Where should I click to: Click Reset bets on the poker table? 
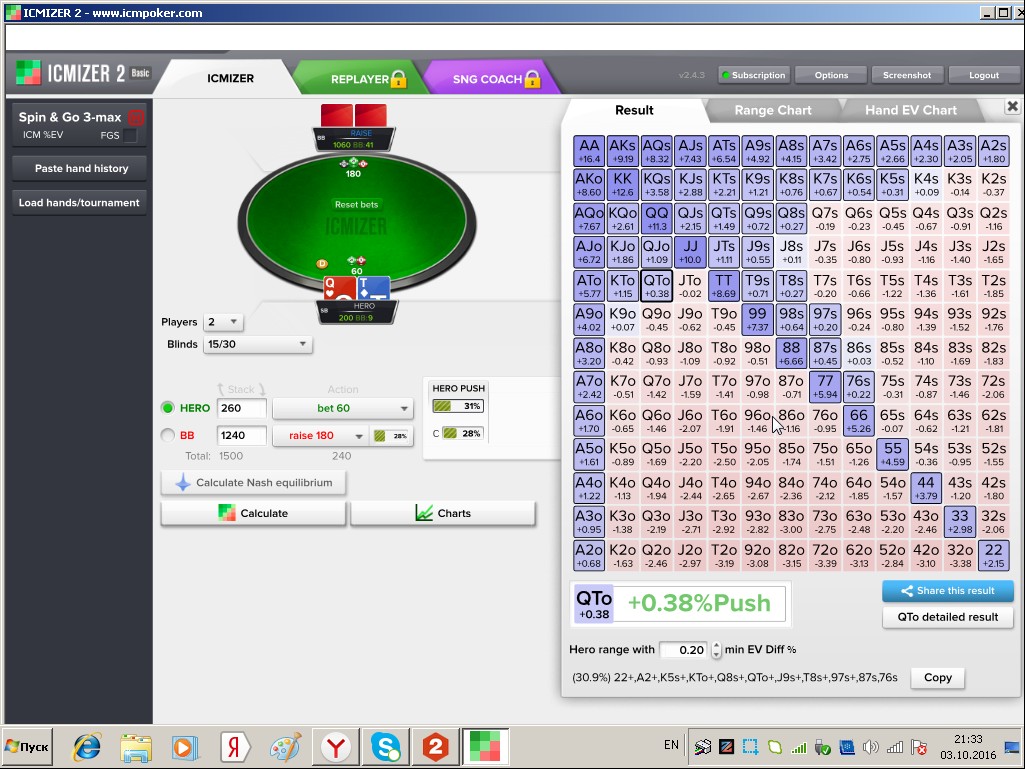pos(356,205)
